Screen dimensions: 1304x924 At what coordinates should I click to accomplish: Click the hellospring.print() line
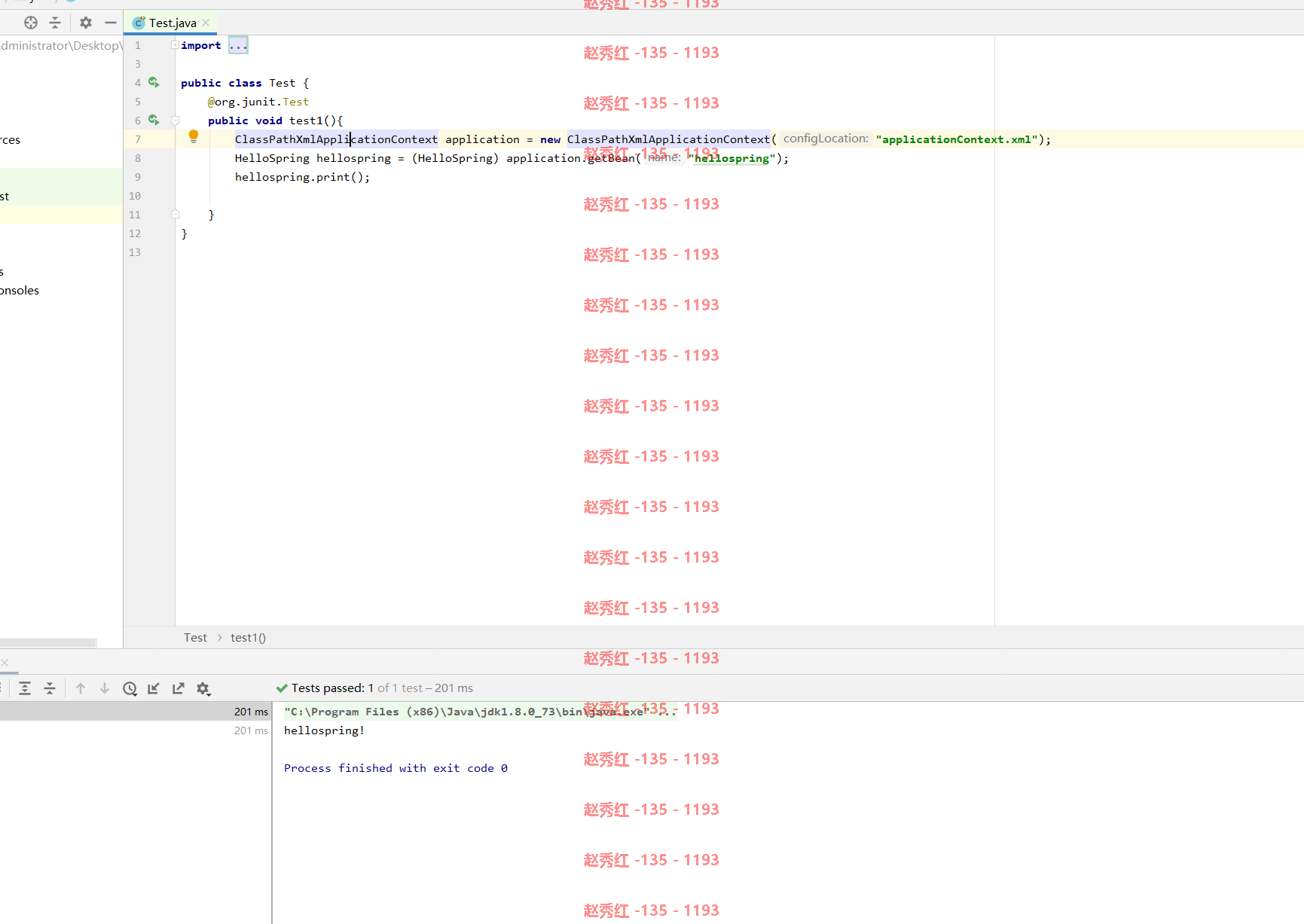pyautogui.click(x=302, y=177)
